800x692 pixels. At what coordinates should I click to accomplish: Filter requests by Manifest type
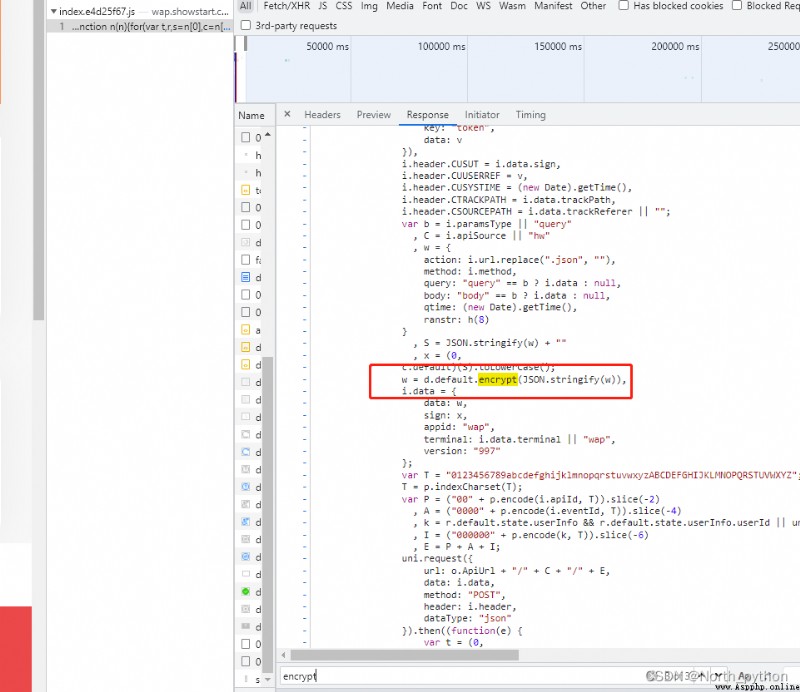tap(553, 6)
